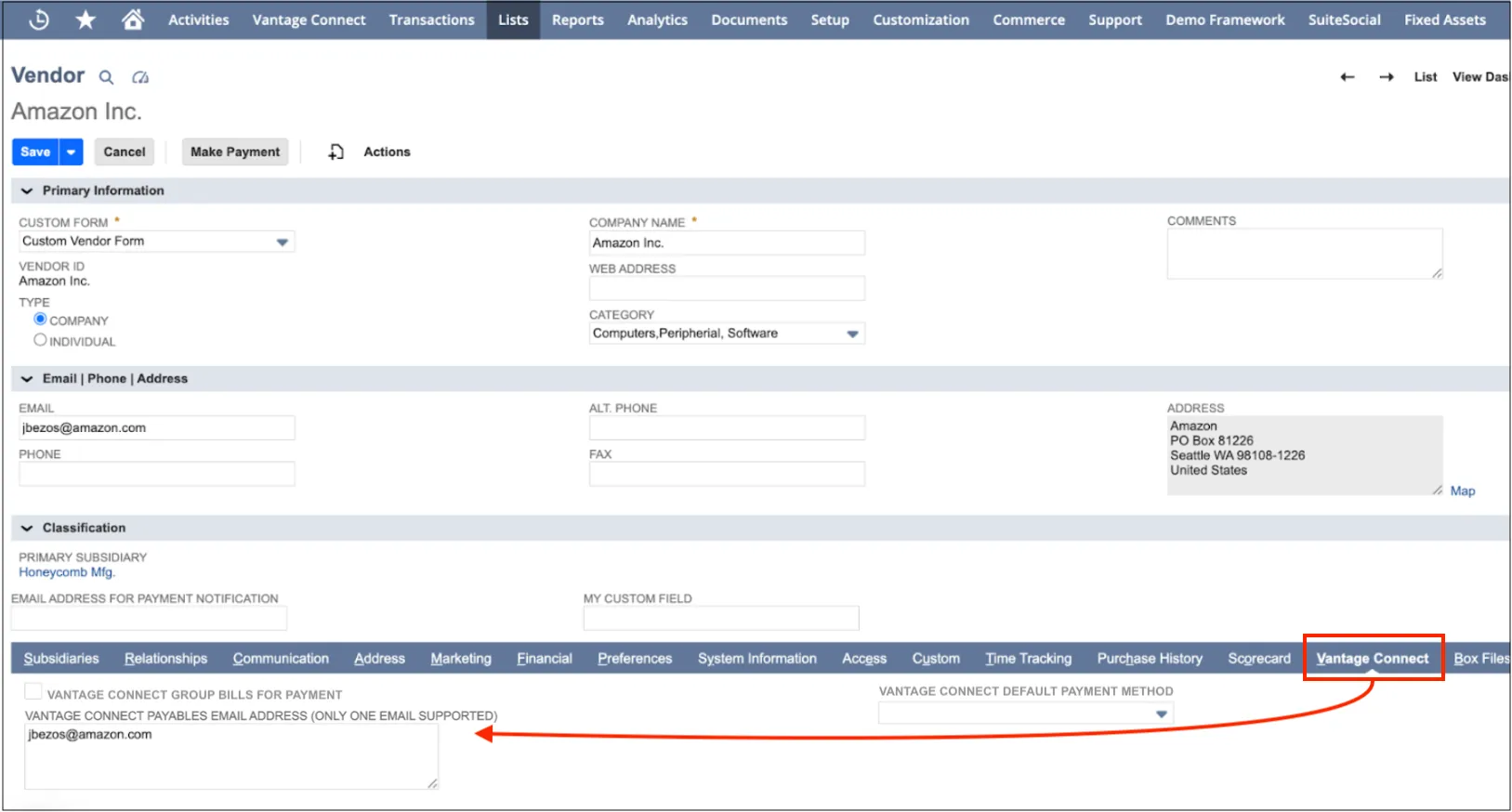Open the Map link beside address
The height and width of the screenshot is (812, 1512).
(x=1463, y=491)
